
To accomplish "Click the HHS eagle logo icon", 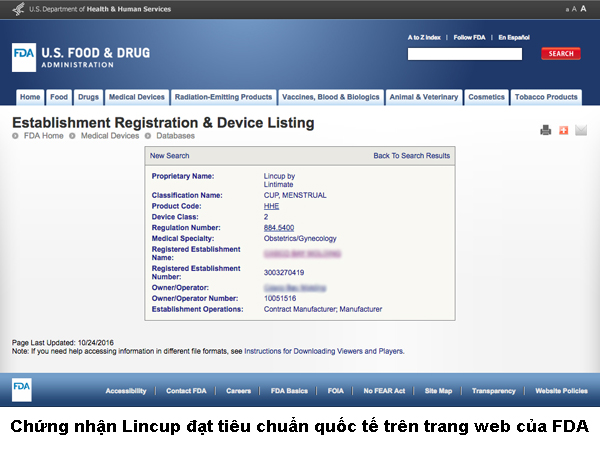I will [18, 9].
